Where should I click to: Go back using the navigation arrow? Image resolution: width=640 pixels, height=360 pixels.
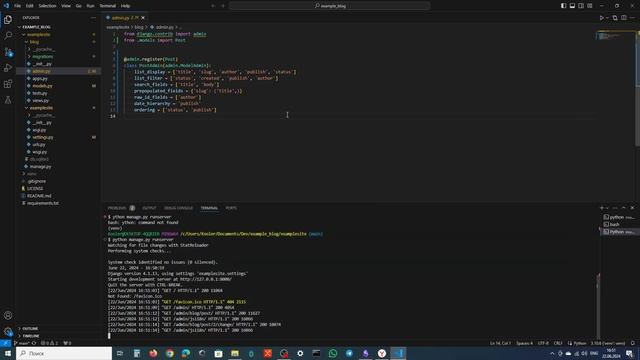click(213, 6)
